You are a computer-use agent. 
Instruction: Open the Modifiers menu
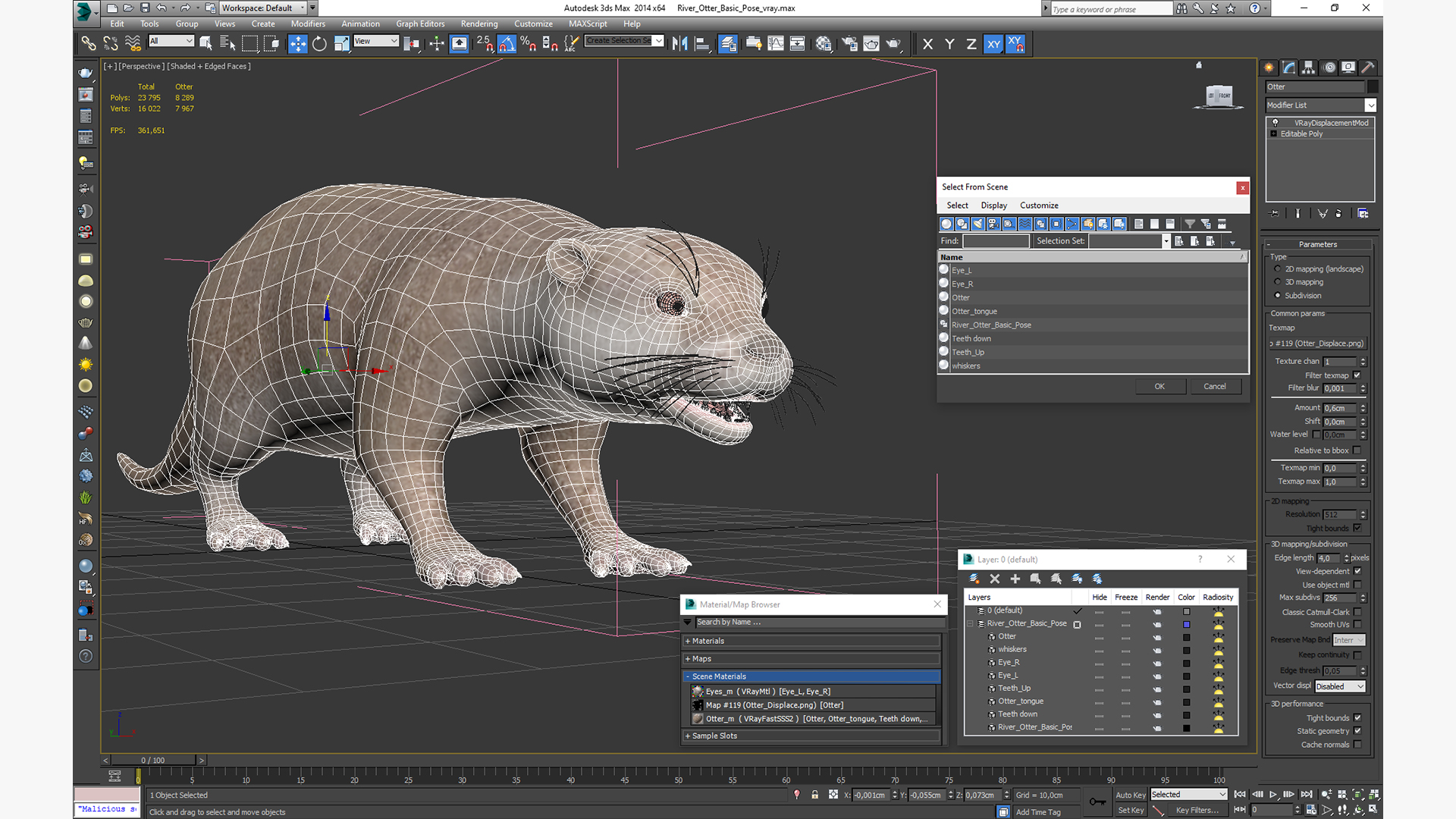308,24
